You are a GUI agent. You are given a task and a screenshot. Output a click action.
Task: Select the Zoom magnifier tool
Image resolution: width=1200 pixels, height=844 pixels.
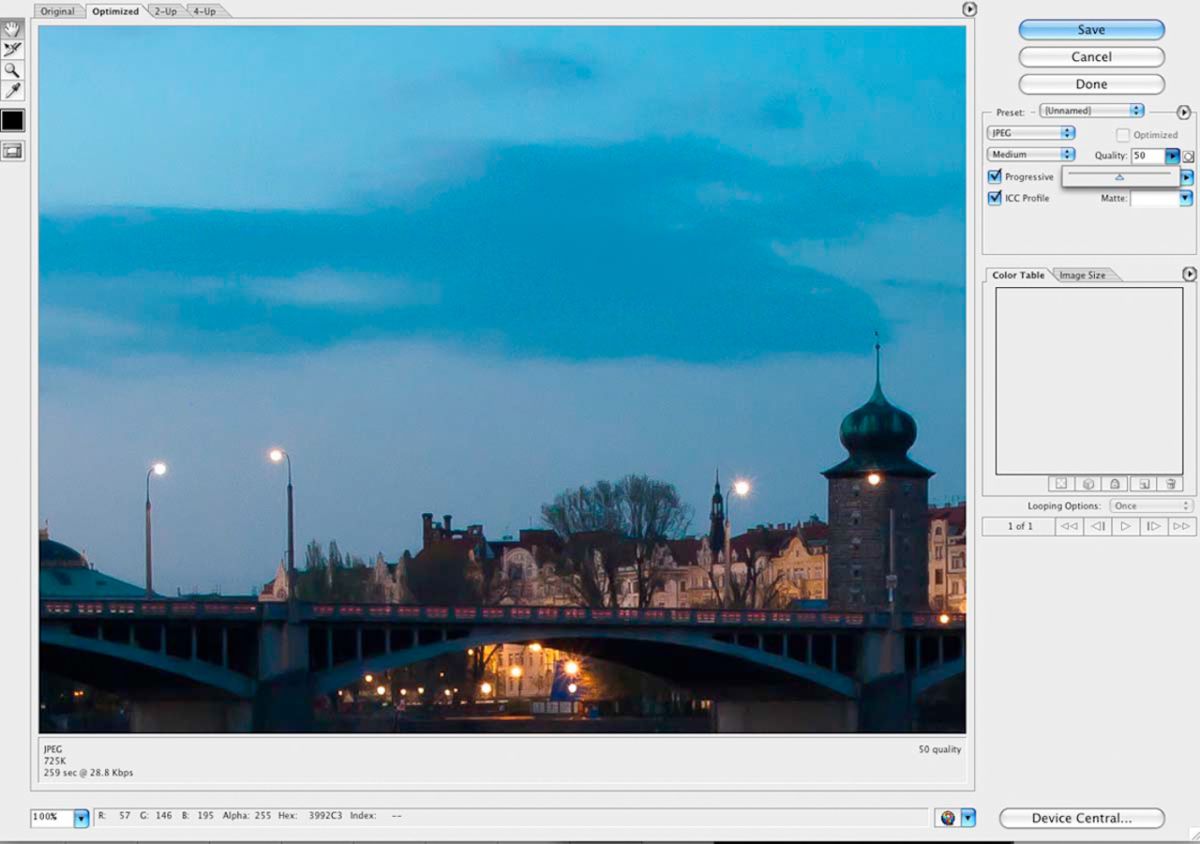pyautogui.click(x=13, y=71)
